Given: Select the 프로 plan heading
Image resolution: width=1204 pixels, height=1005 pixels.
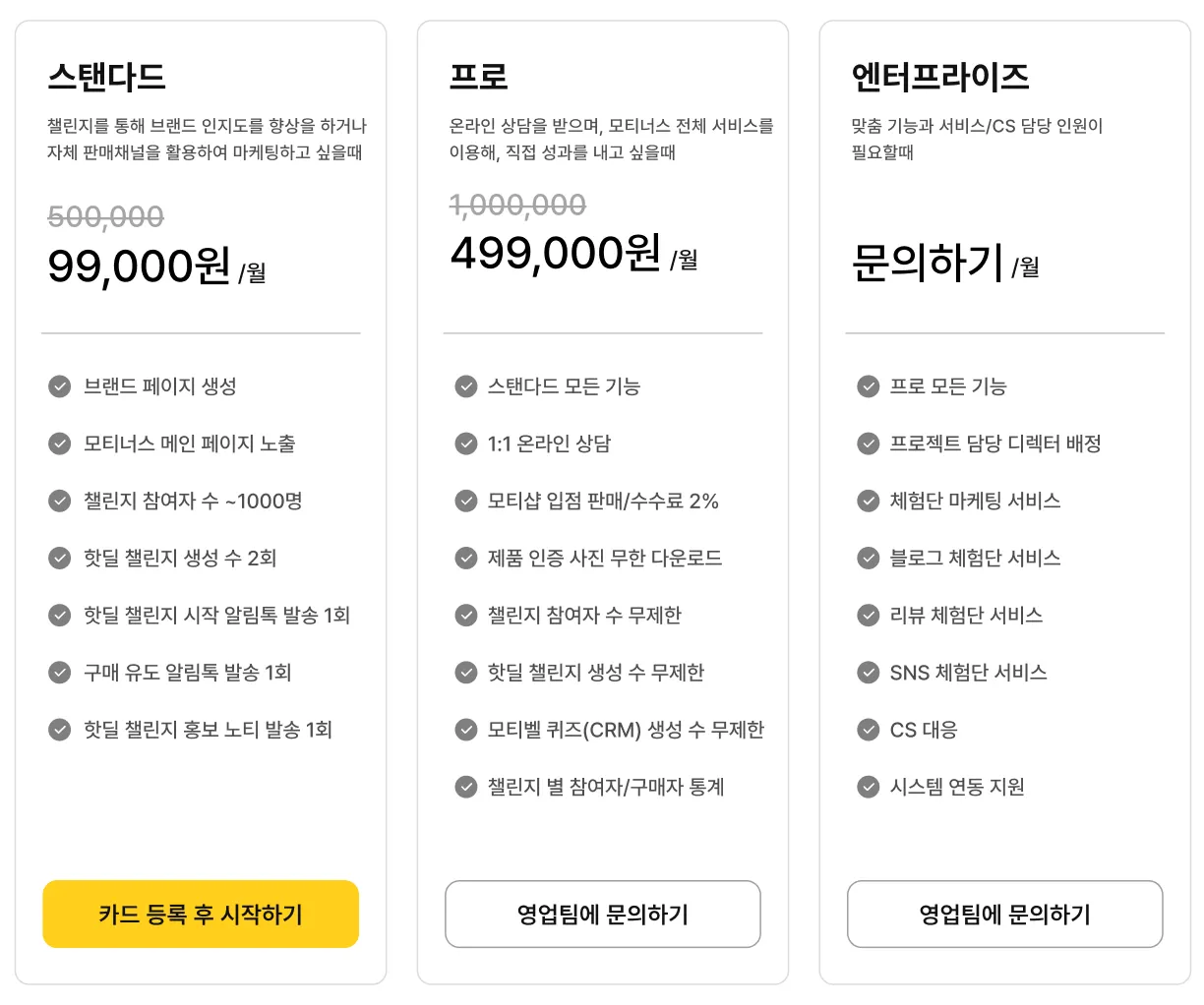Looking at the screenshot, I should (478, 77).
